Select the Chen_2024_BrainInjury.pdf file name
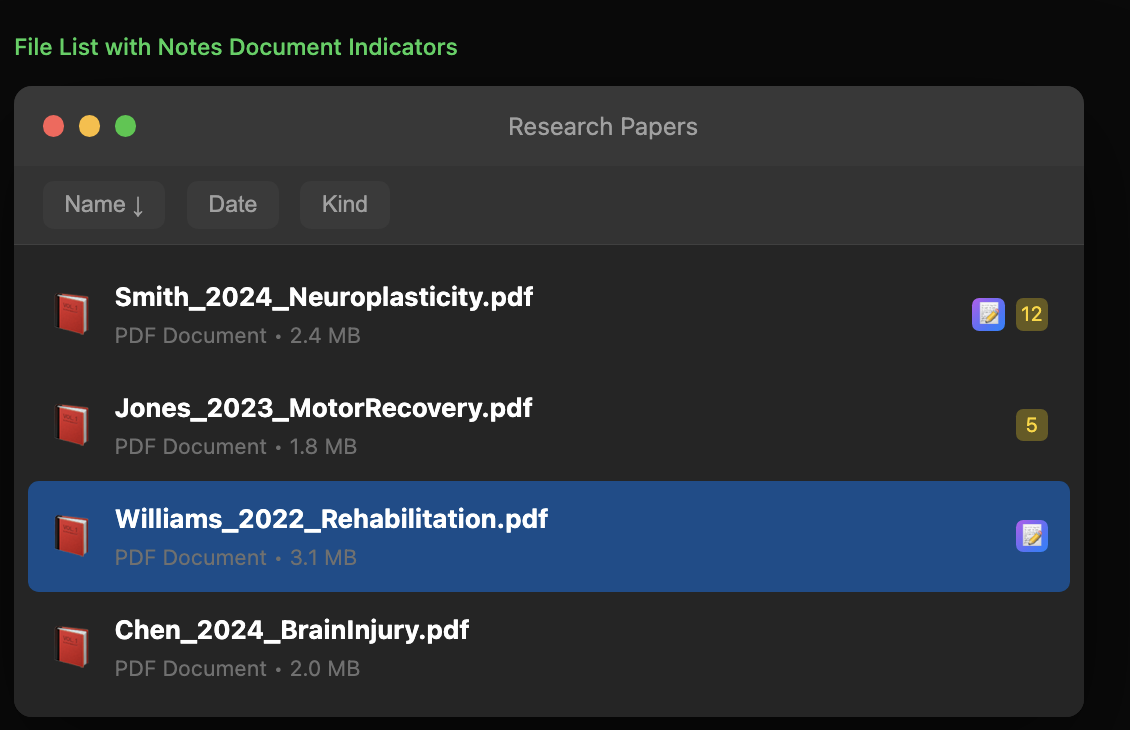 coord(291,630)
